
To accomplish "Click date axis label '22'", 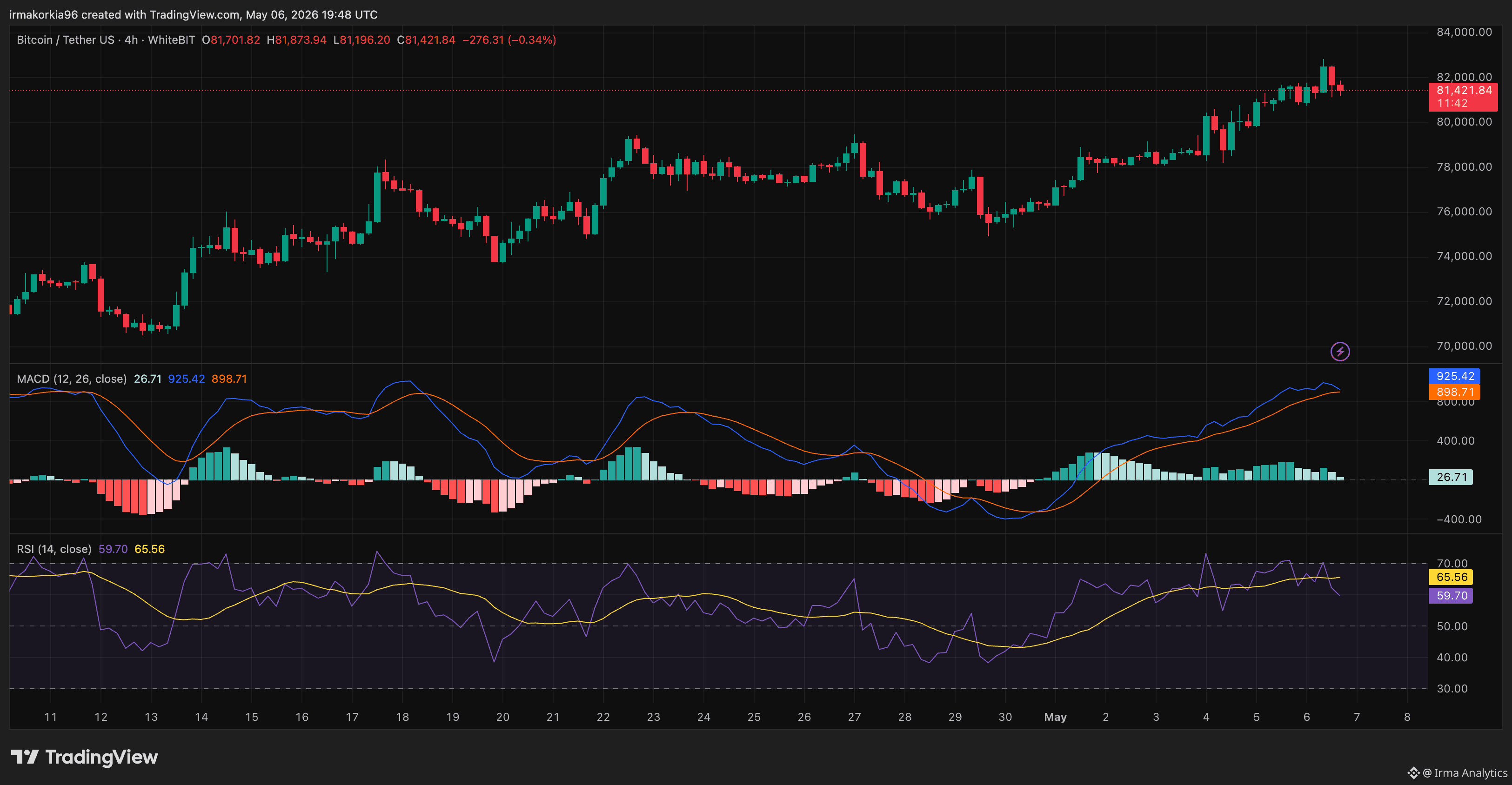I will 603,717.
